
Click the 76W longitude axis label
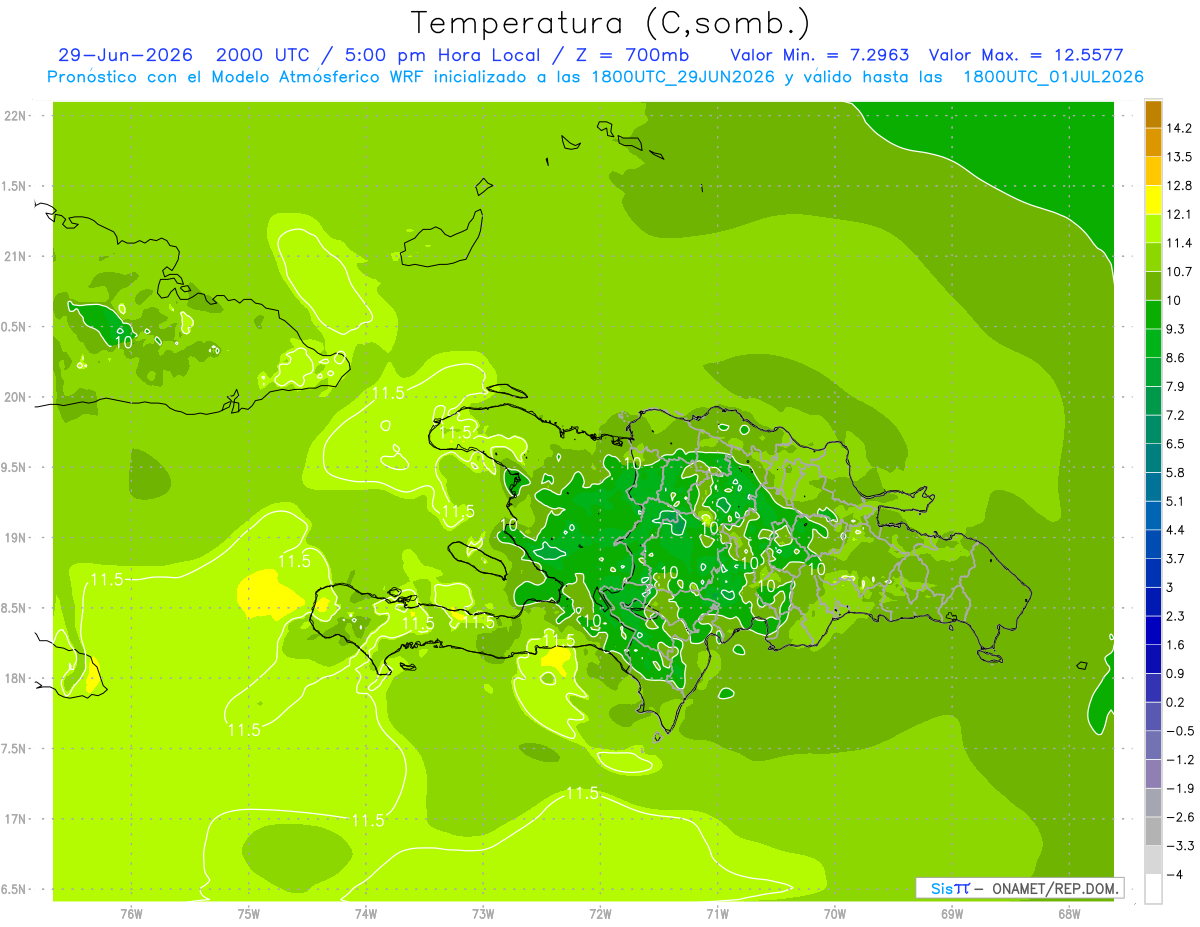pyautogui.click(x=131, y=914)
